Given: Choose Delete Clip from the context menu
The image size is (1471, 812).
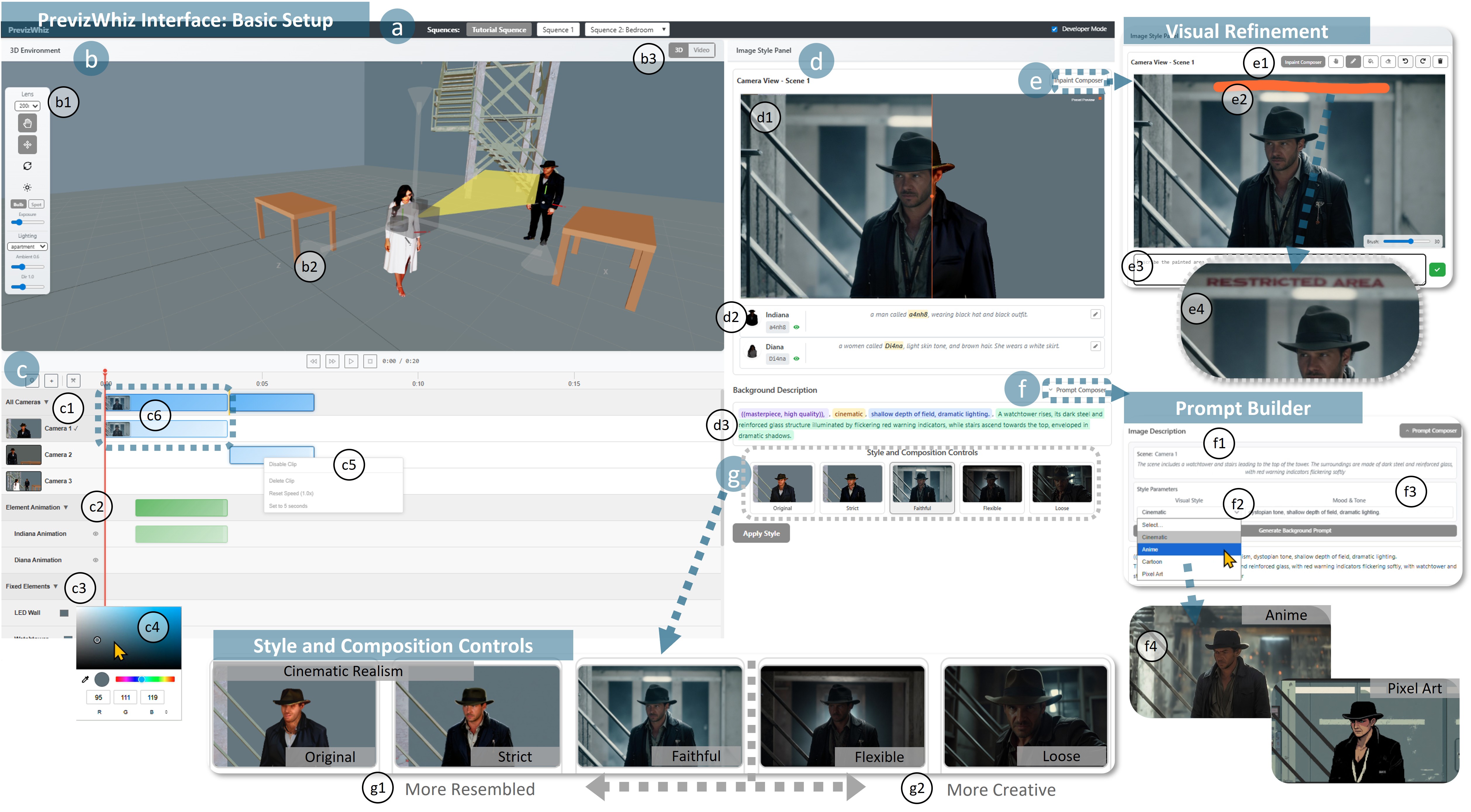Looking at the screenshot, I should (x=282, y=481).
